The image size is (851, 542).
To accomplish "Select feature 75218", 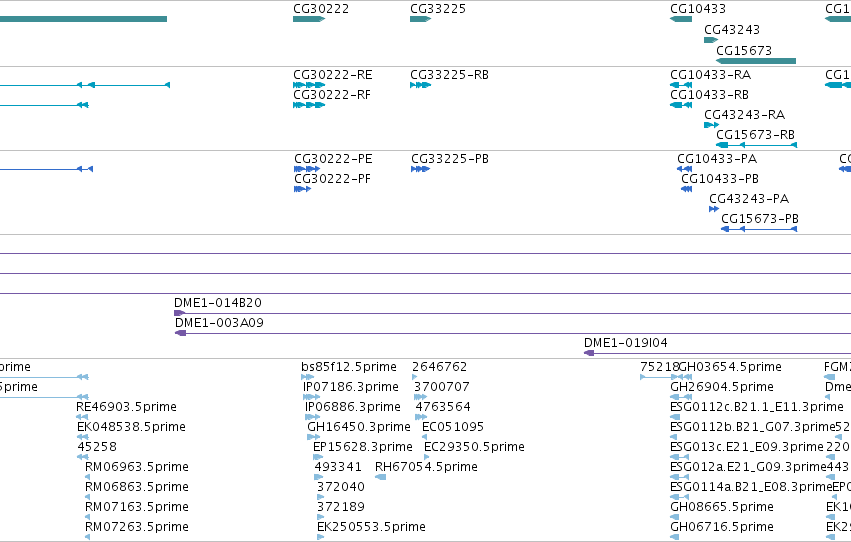I will (659, 367).
